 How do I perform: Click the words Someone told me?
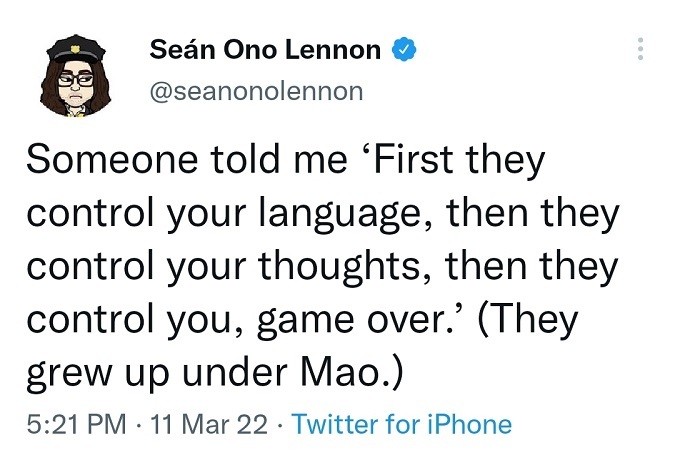pos(187,159)
